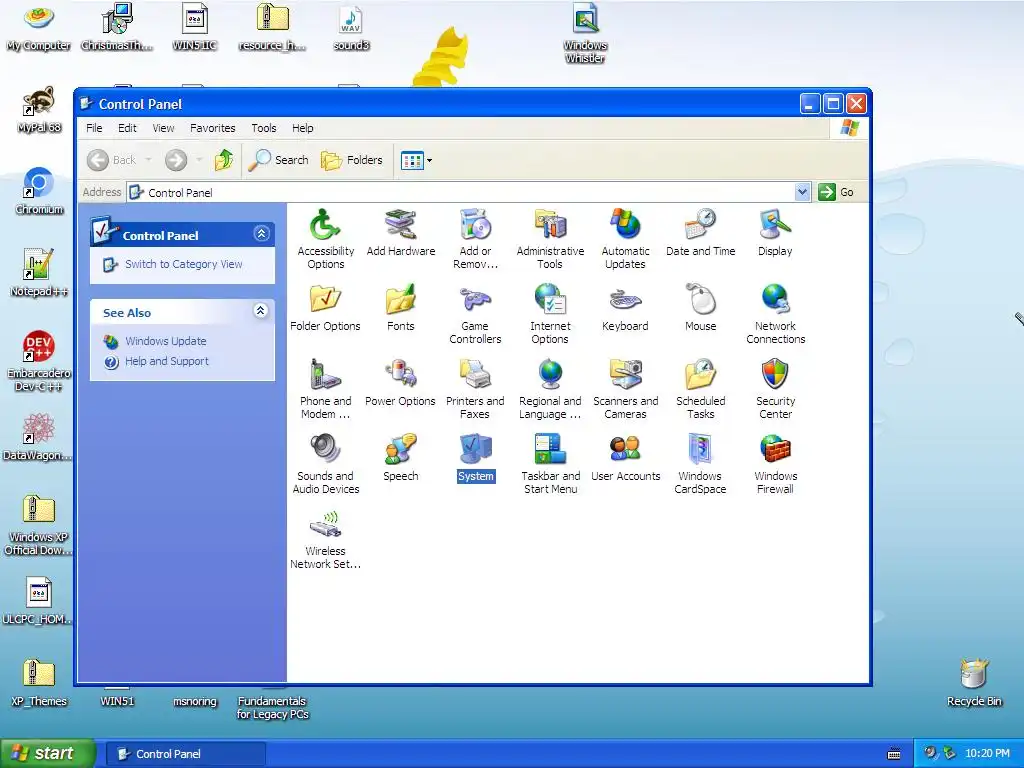Select Phone and Modem Options icon
The width and height of the screenshot is (1024, 768).
point(325,376)
